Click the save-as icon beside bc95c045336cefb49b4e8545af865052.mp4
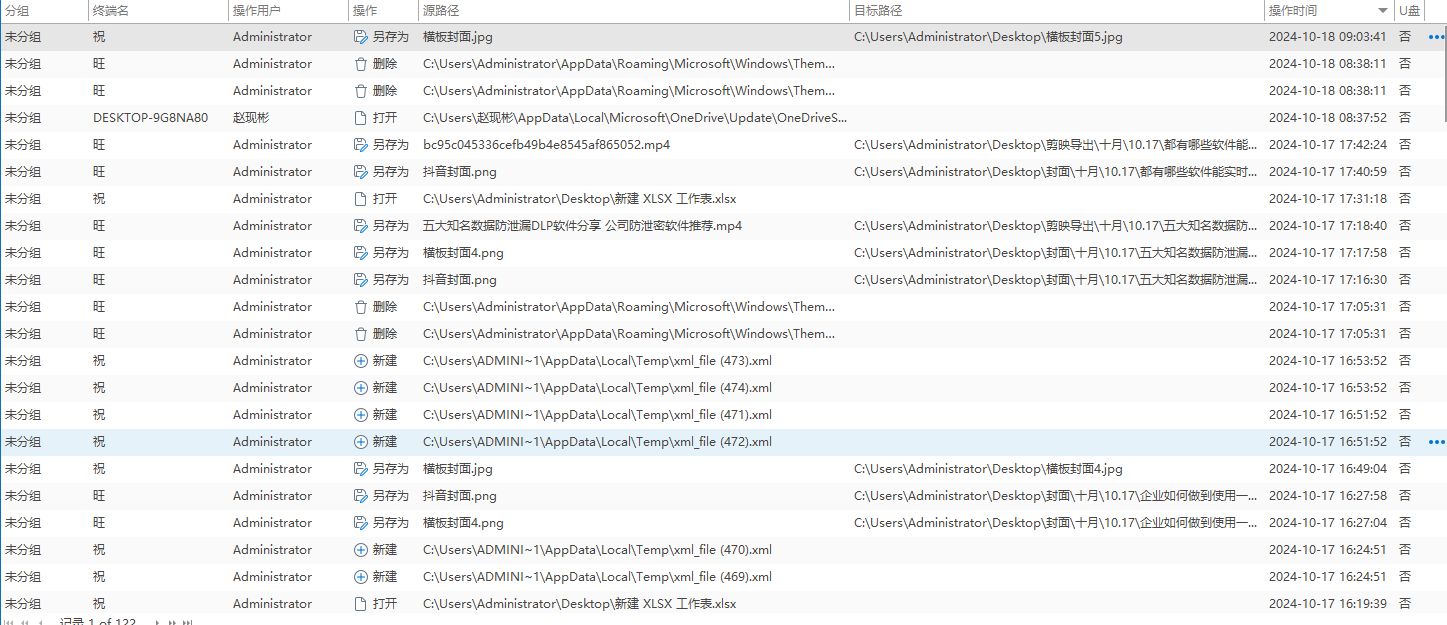Viewport: 1447px width, 625px height. [361, 145]
